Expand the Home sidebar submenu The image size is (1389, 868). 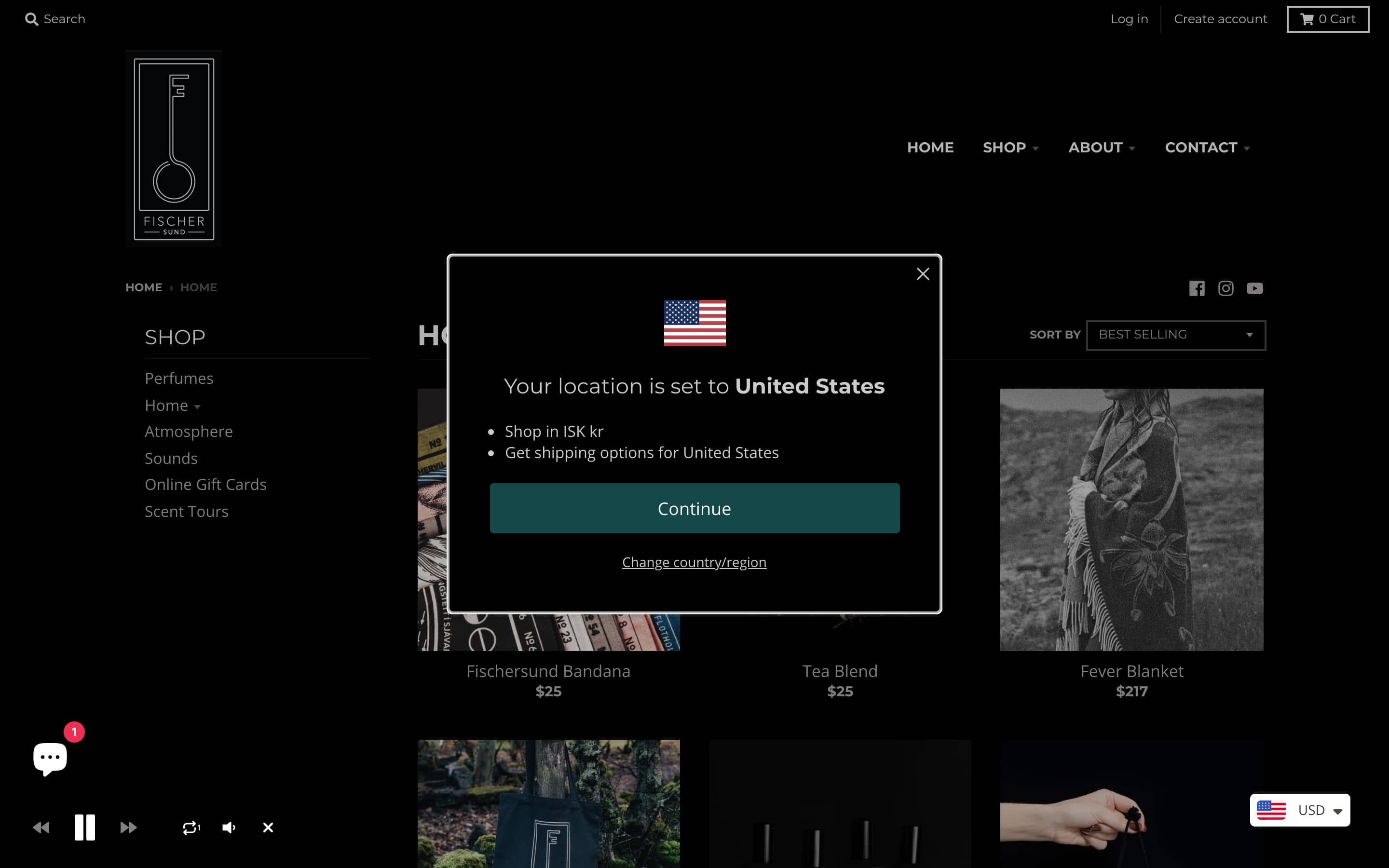point(197,407)
